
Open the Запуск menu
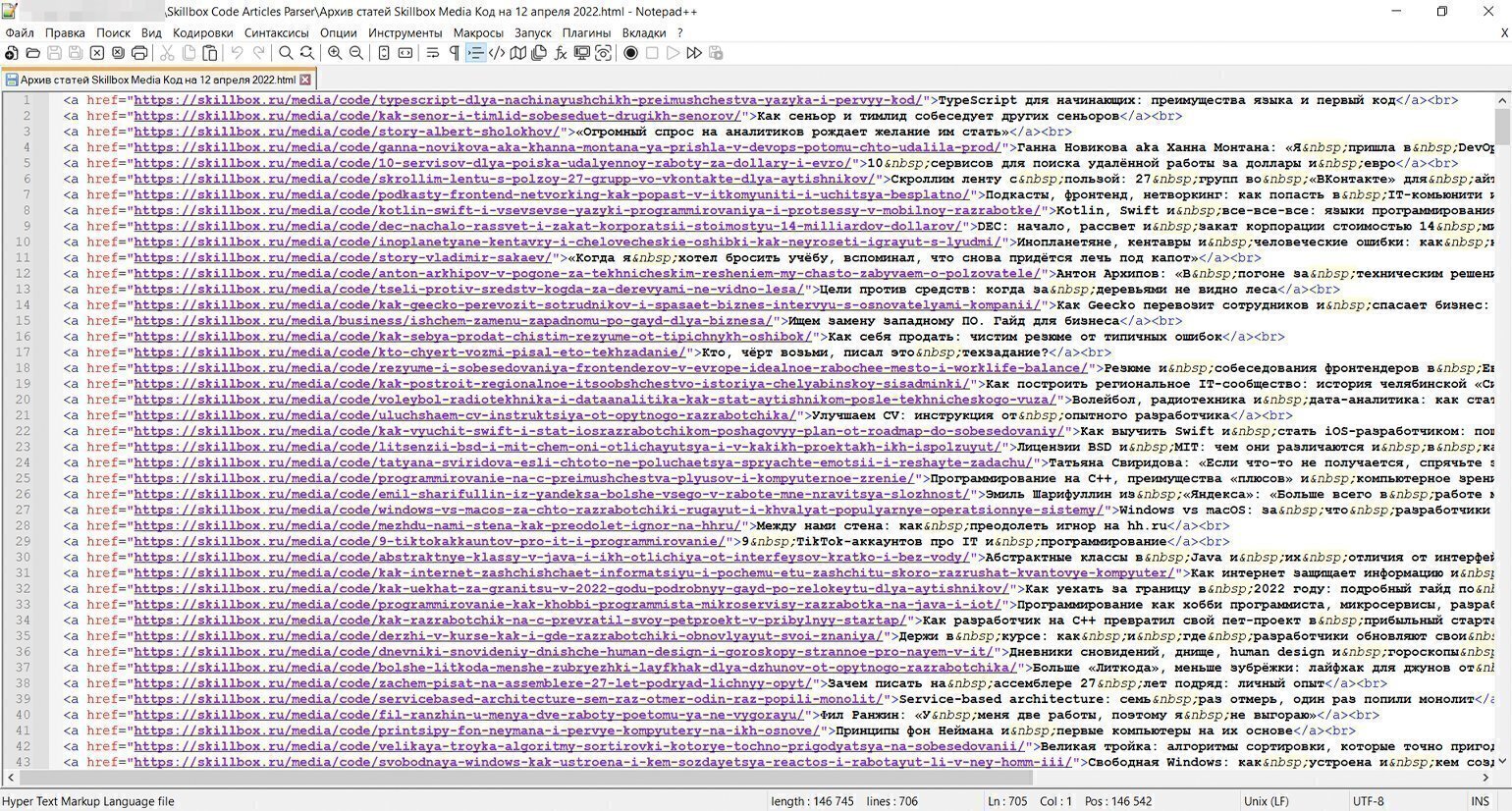(x=533, y=32)
